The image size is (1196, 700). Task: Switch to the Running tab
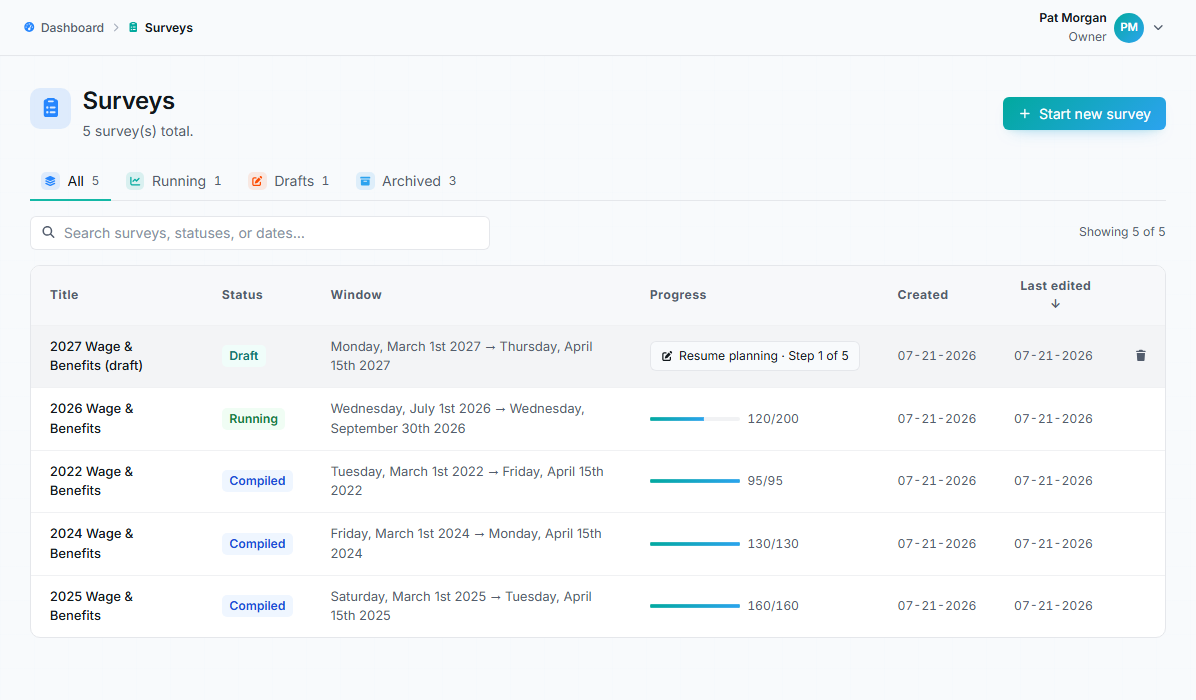pos(174,181)
